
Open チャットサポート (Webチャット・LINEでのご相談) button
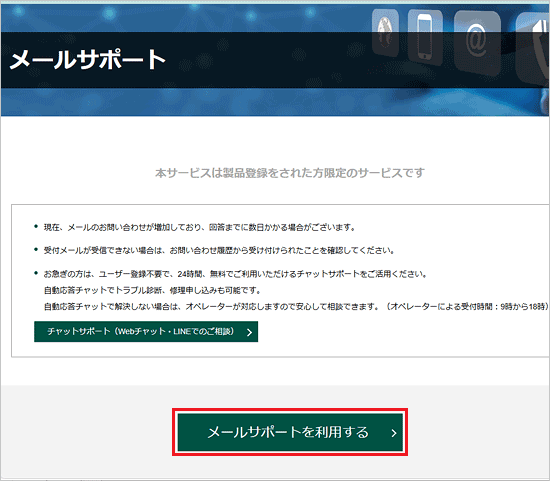coord(146,332)
